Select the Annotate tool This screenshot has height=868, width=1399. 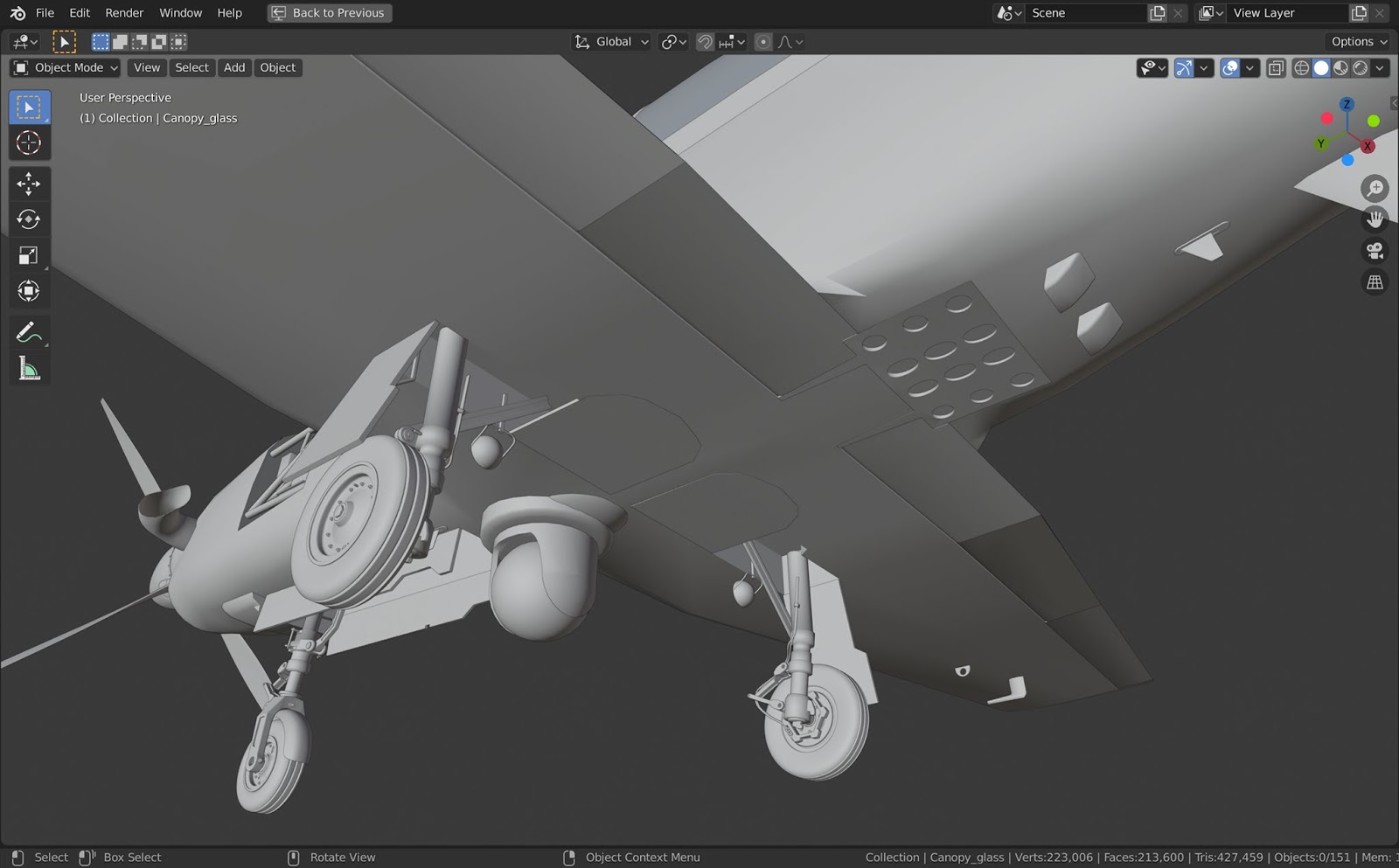pos(29,332)
